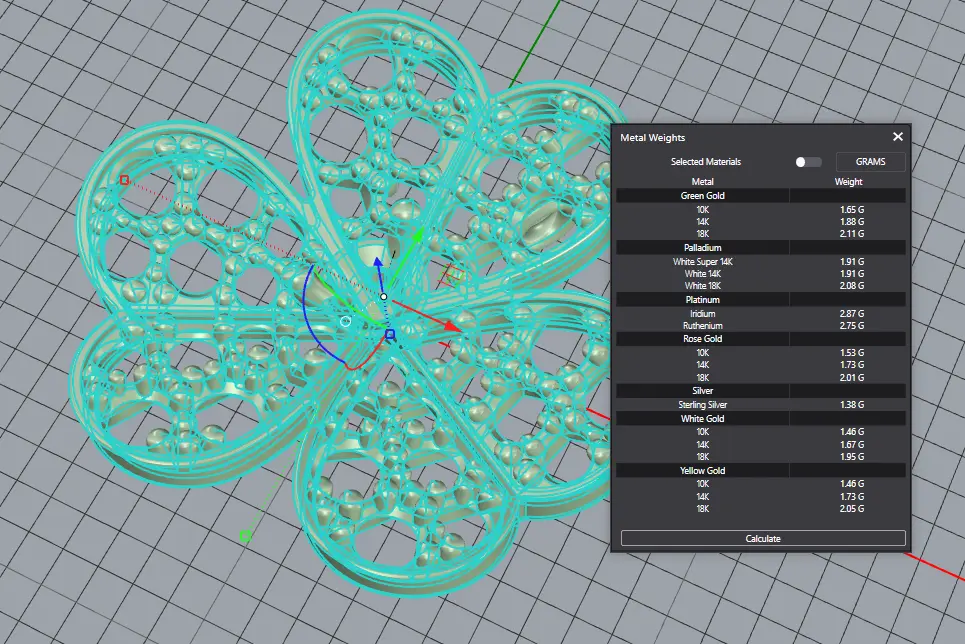Click the 1.65 G weight value
Viewport: 965px width, 644px height.
tap(852, 209)
